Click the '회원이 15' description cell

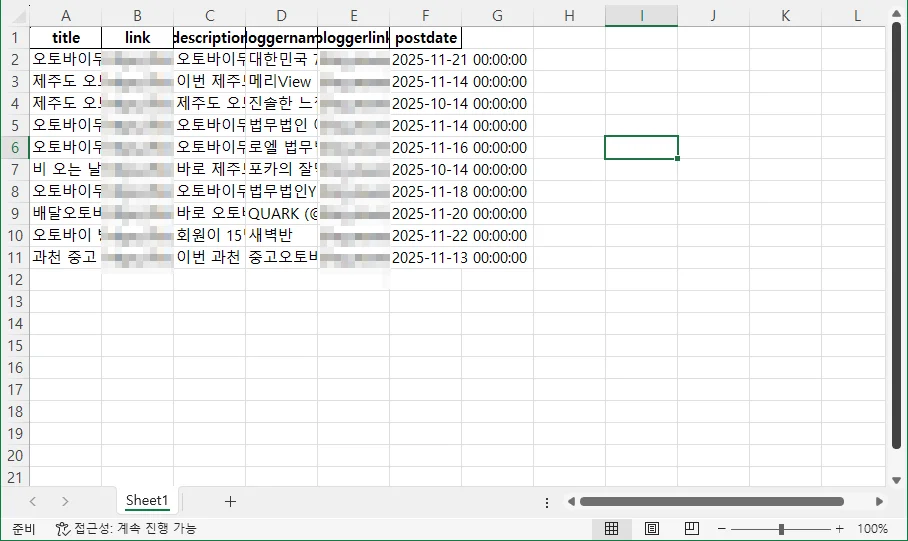(210, 236)
